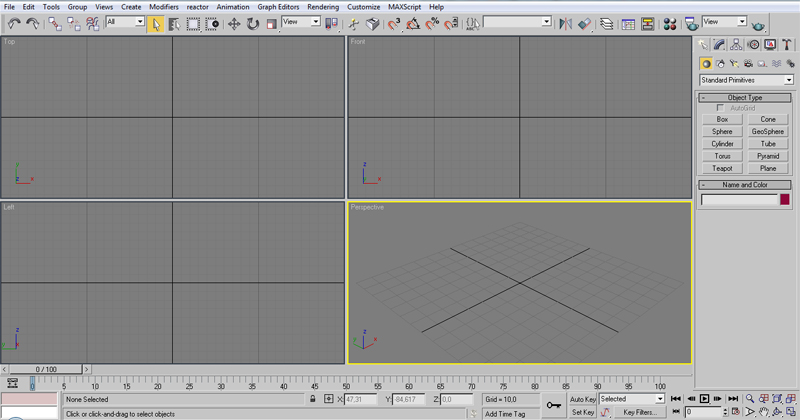This screenshot has width=800, height=420.
Task: Click the Mirror tool icon
Action: click(565, 24)
